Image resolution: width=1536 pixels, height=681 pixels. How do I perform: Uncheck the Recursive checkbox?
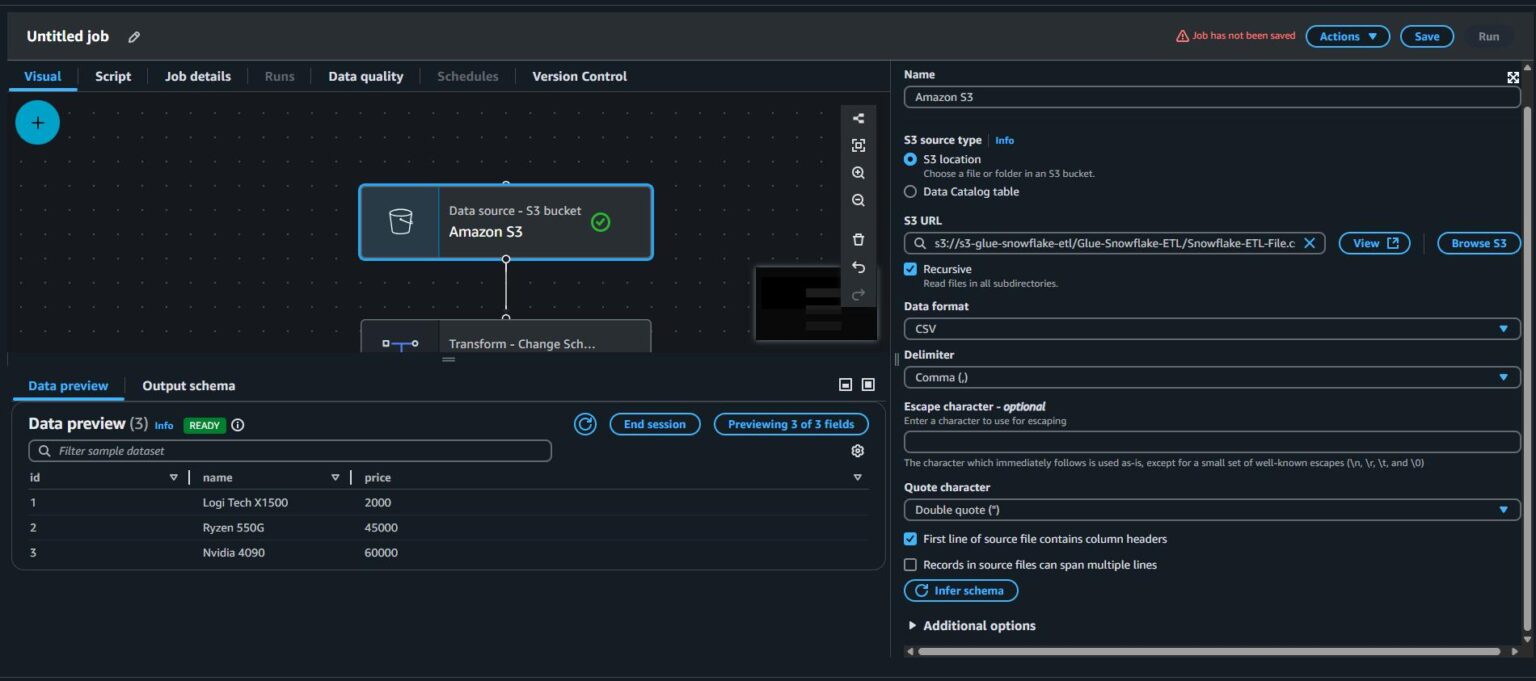tap(910, 269)
